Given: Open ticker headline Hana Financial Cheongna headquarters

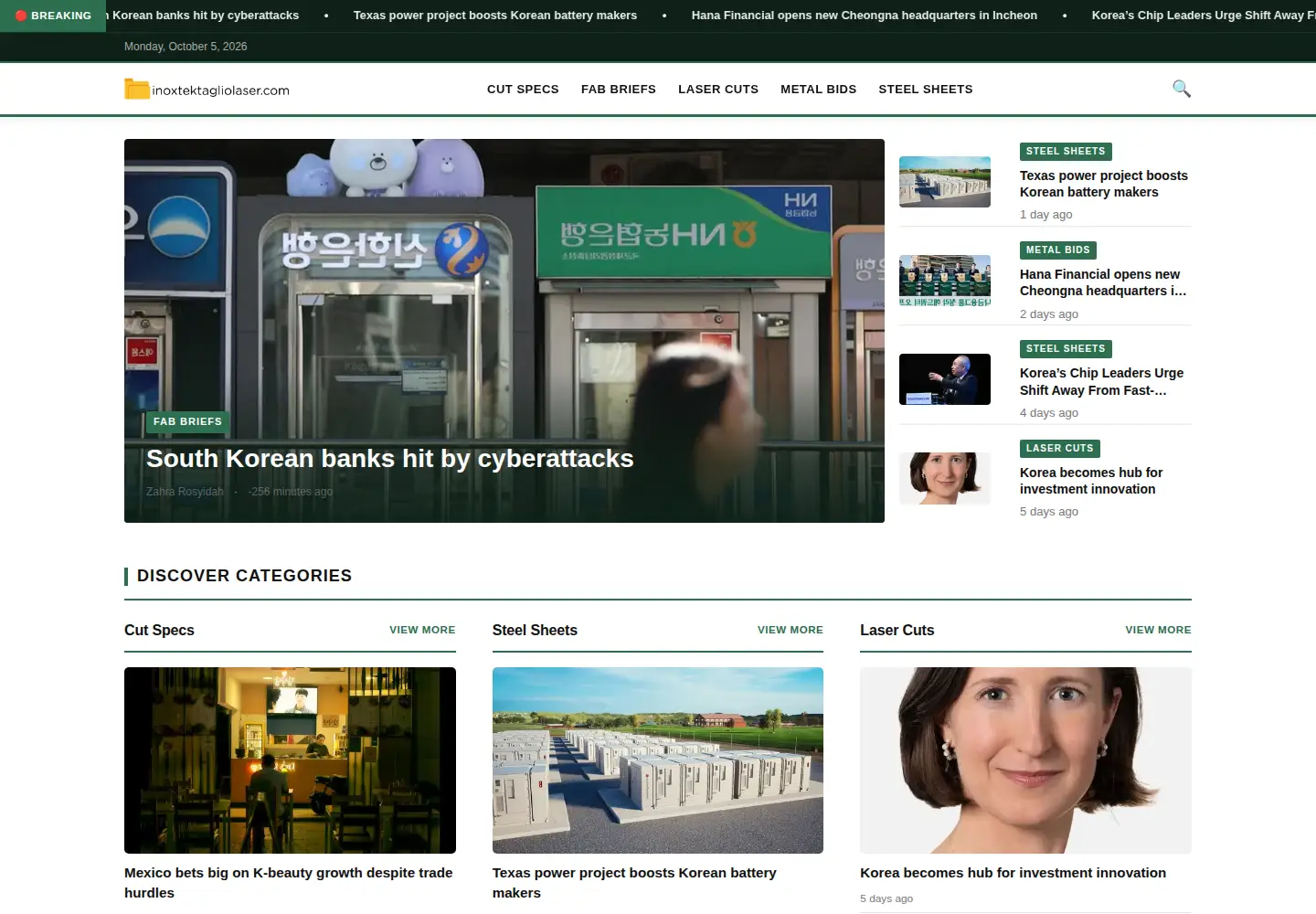Looking at the screenshot, I should coord(865,16).
